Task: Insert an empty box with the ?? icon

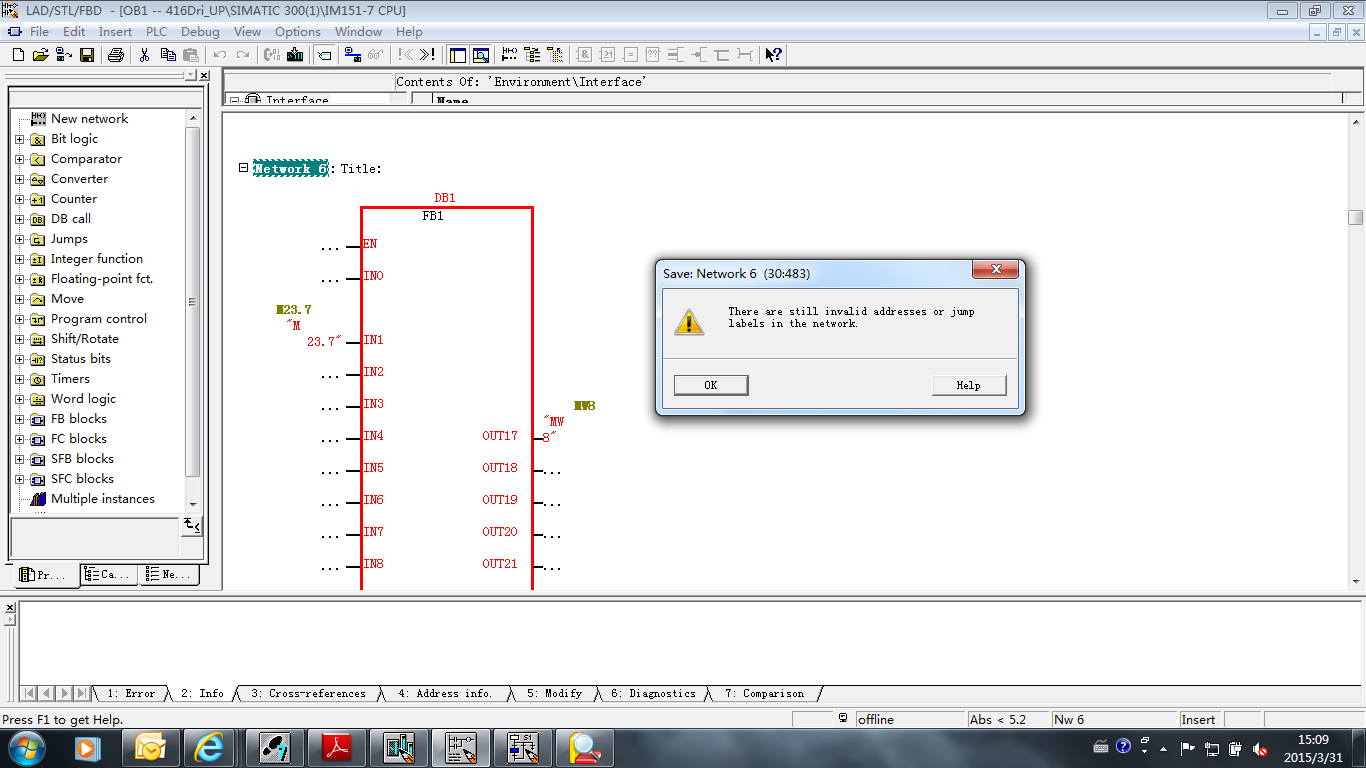Action: [653, 55]
